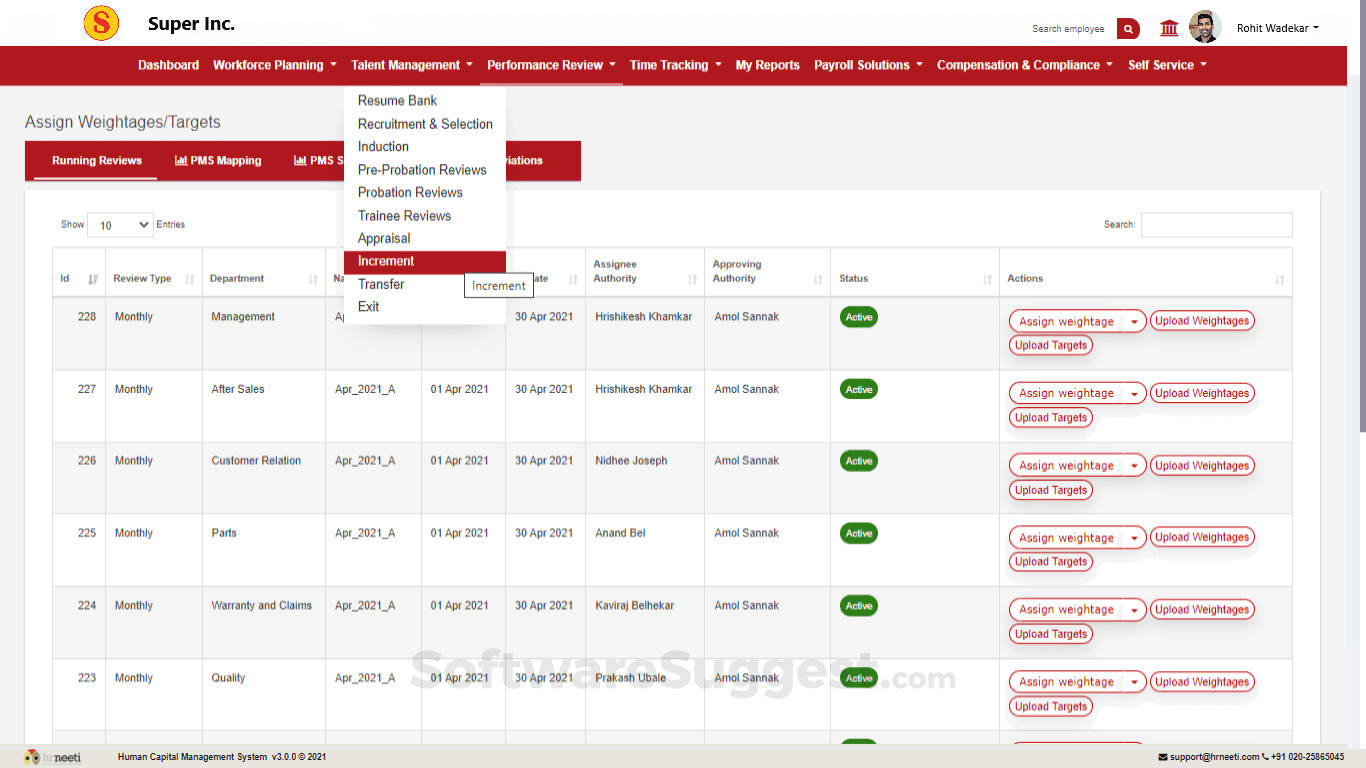Screen dimensions: 1366x768
Task: Open My Reports
Action: (768, 65)
